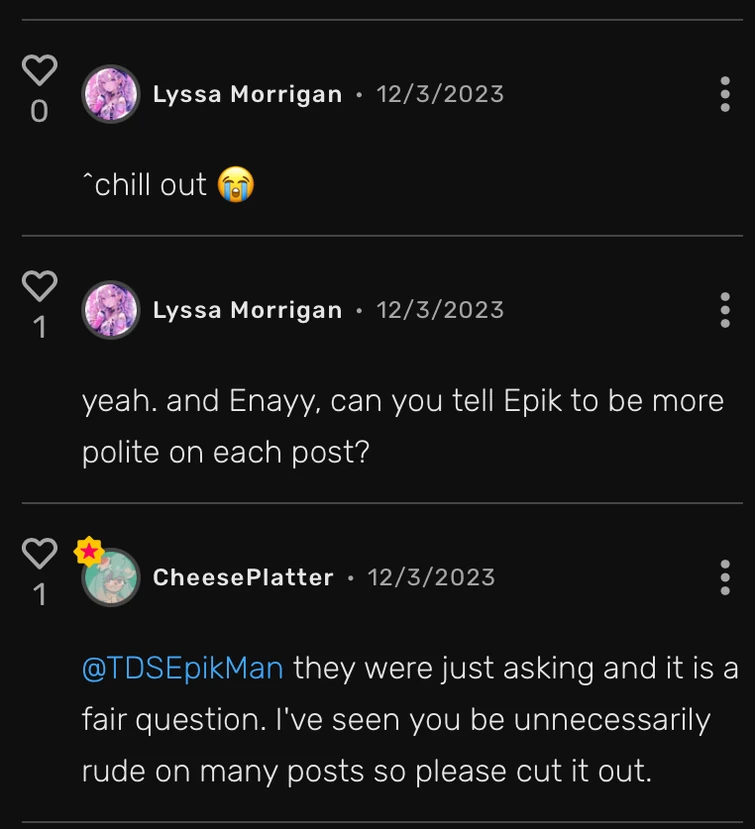Image resolution: width=755 pixels, height=829 pixels.
Task: Click Lyssa Morrigan's avatar beside the "chill out" comment
Action: point(110,94)
